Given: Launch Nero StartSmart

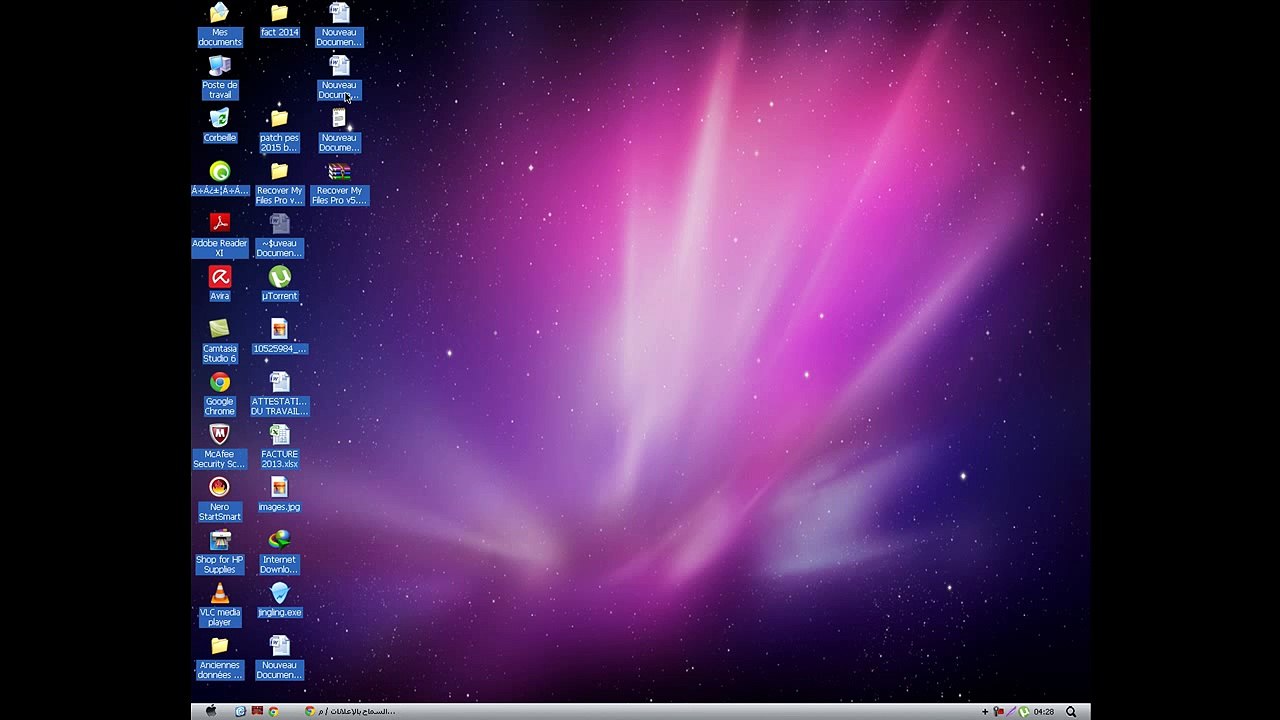Looking at the screenshot, I should [x=219, y=501].
